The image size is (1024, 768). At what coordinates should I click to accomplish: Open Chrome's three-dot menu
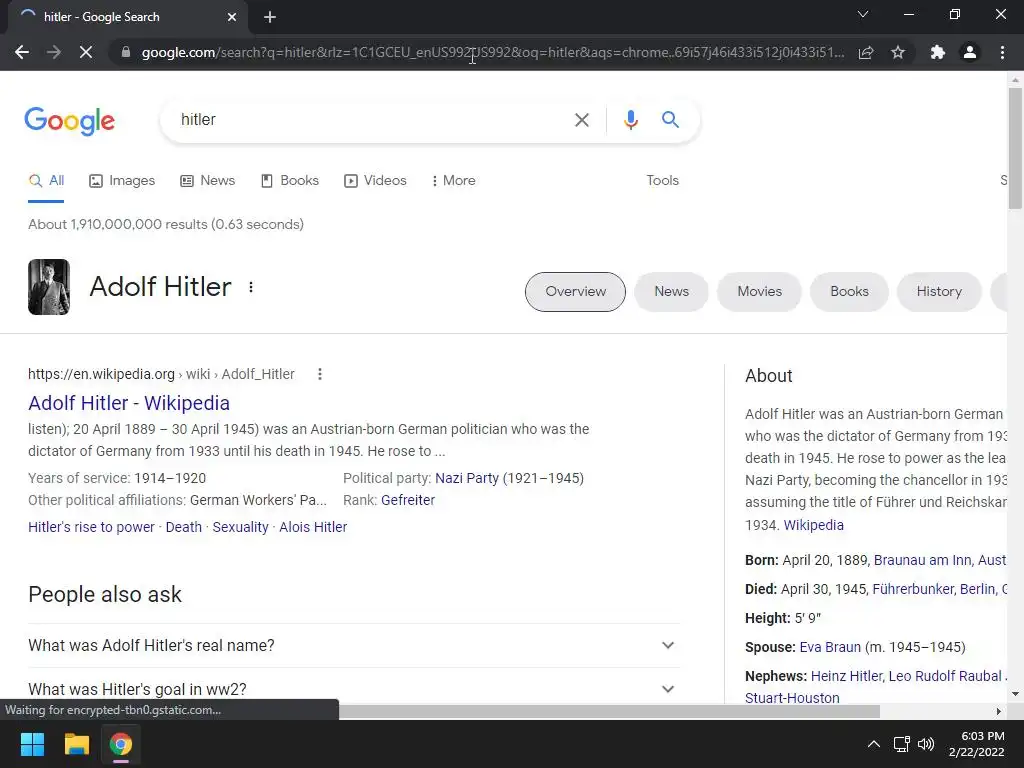click(x=1002, y=52)
